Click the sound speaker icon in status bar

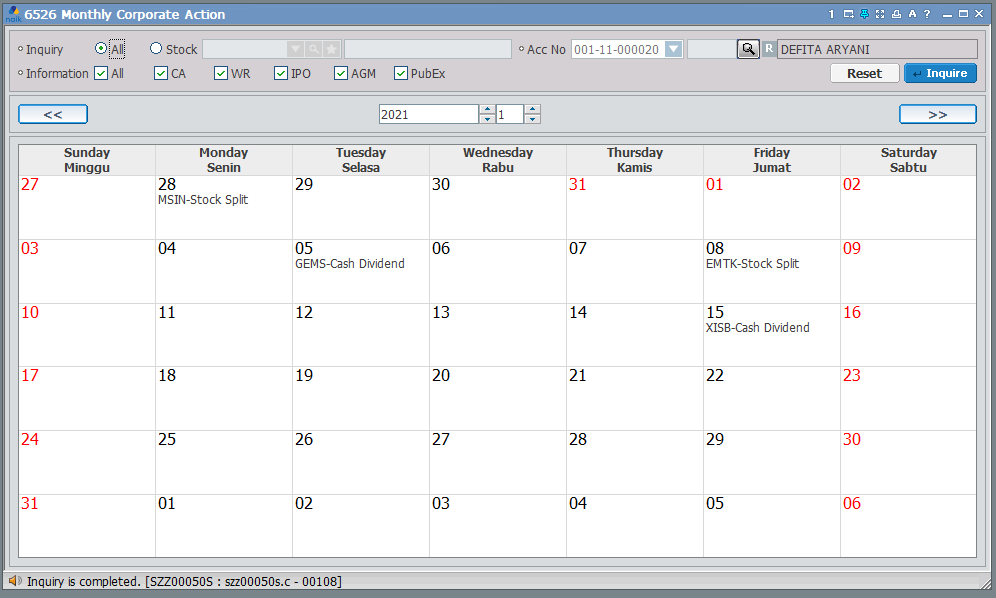[14, 581]
